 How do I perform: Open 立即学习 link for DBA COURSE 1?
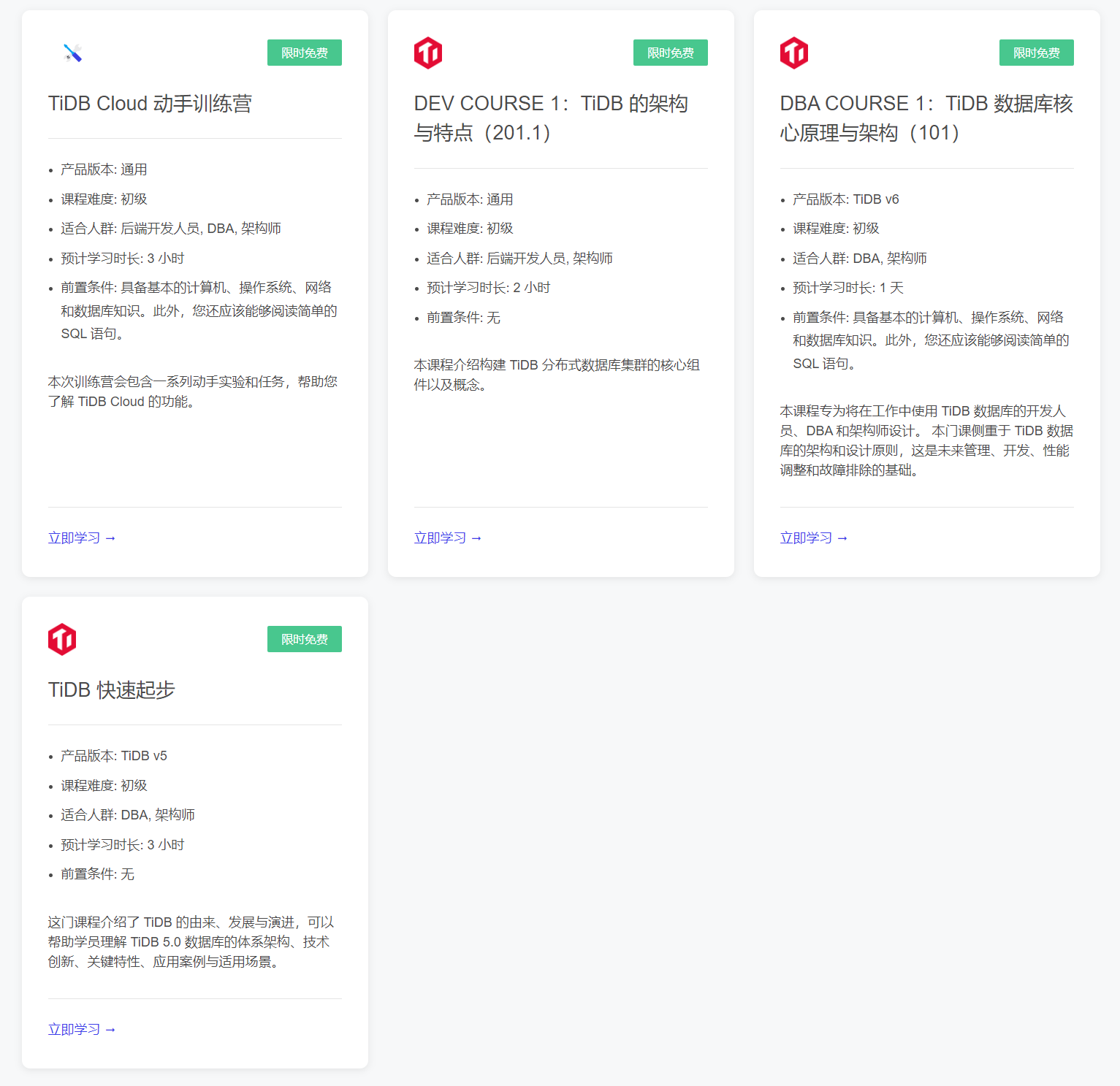coord(814,538)
